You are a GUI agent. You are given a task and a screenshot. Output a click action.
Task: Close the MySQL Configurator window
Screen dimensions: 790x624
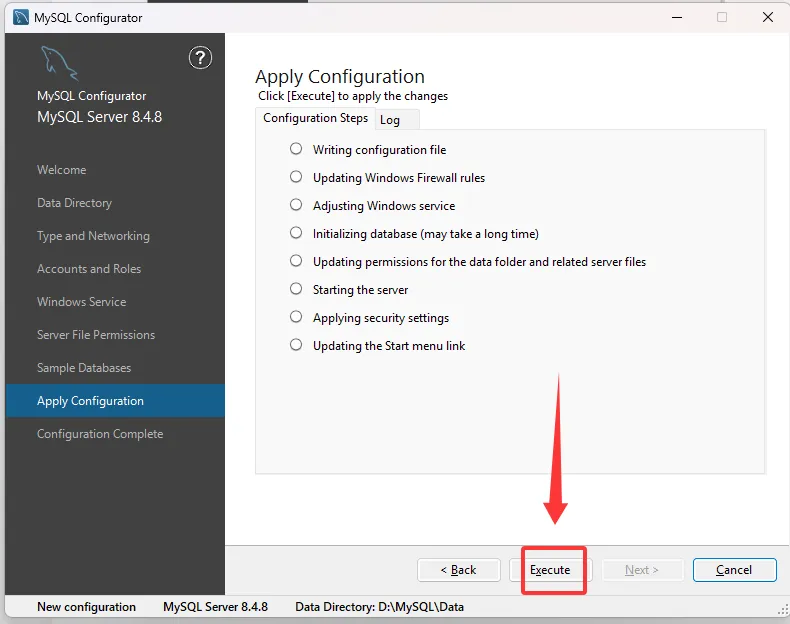(768, 17)
